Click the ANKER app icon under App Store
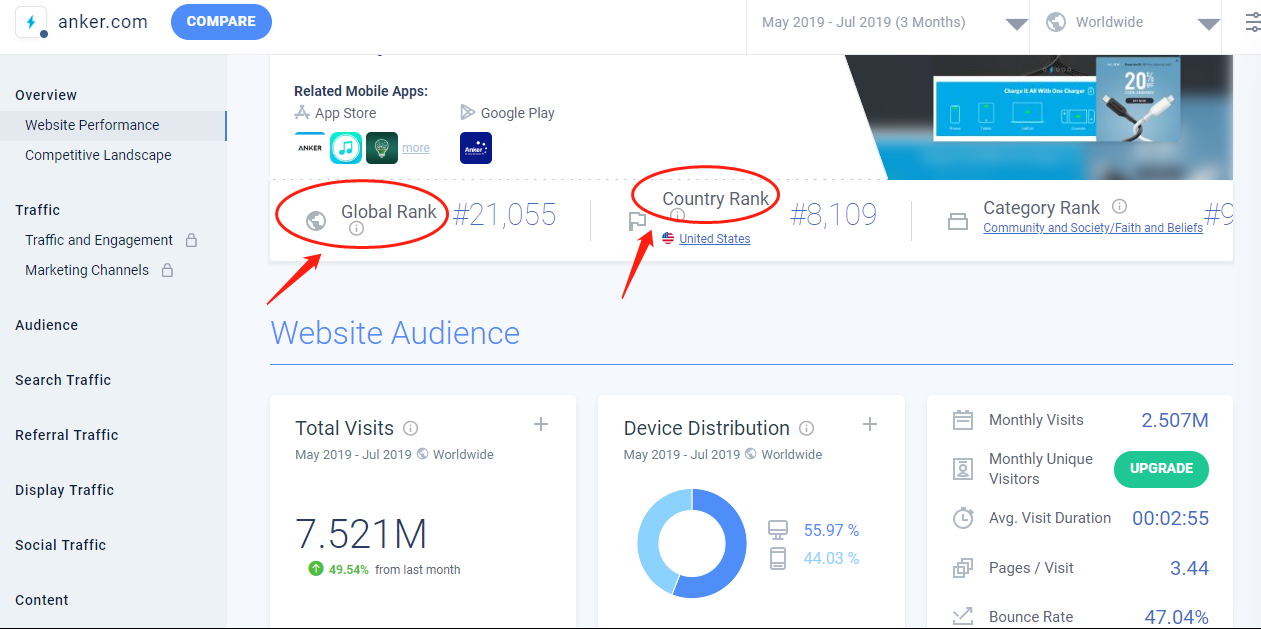The width and height of the screenshot is (1261, 629). [310, 148]
